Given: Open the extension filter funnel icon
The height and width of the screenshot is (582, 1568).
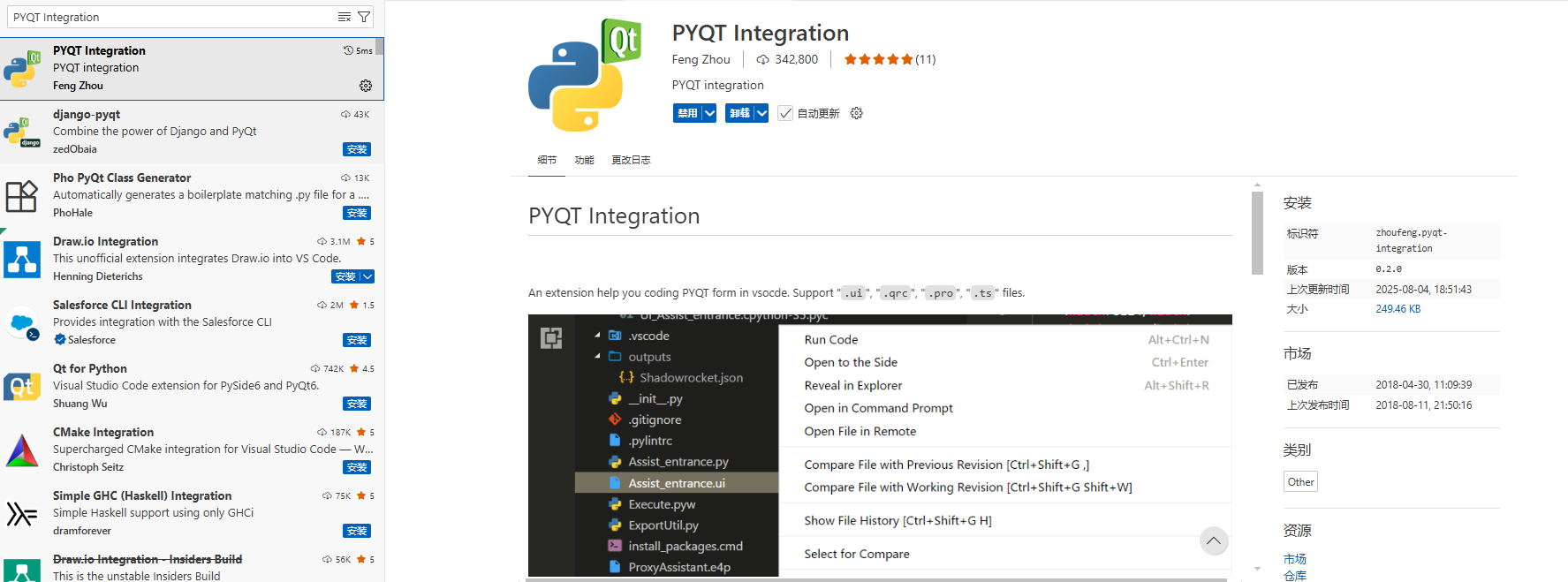Looking at the screenshot, I should coord(364,17).
